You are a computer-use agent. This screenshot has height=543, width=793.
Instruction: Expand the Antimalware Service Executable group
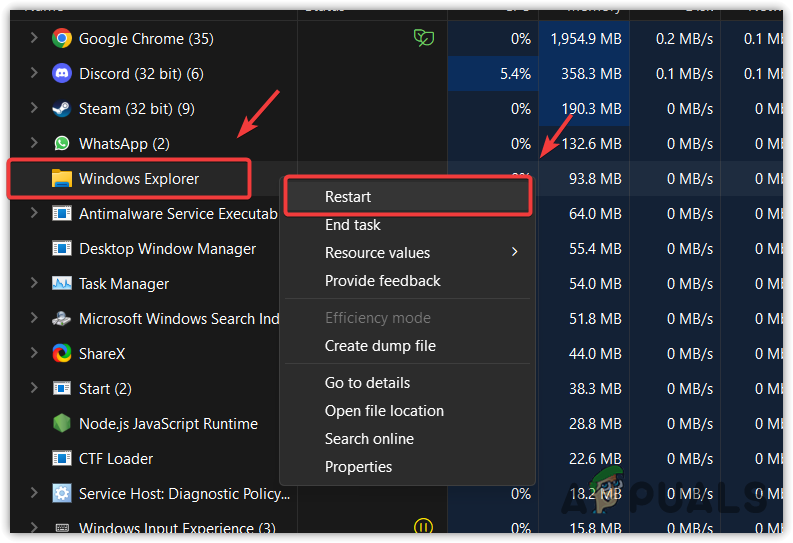34,212
